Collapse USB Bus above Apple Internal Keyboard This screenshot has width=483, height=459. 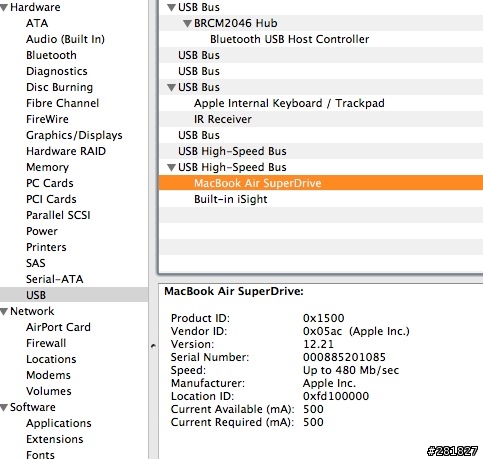click(171, 88)
